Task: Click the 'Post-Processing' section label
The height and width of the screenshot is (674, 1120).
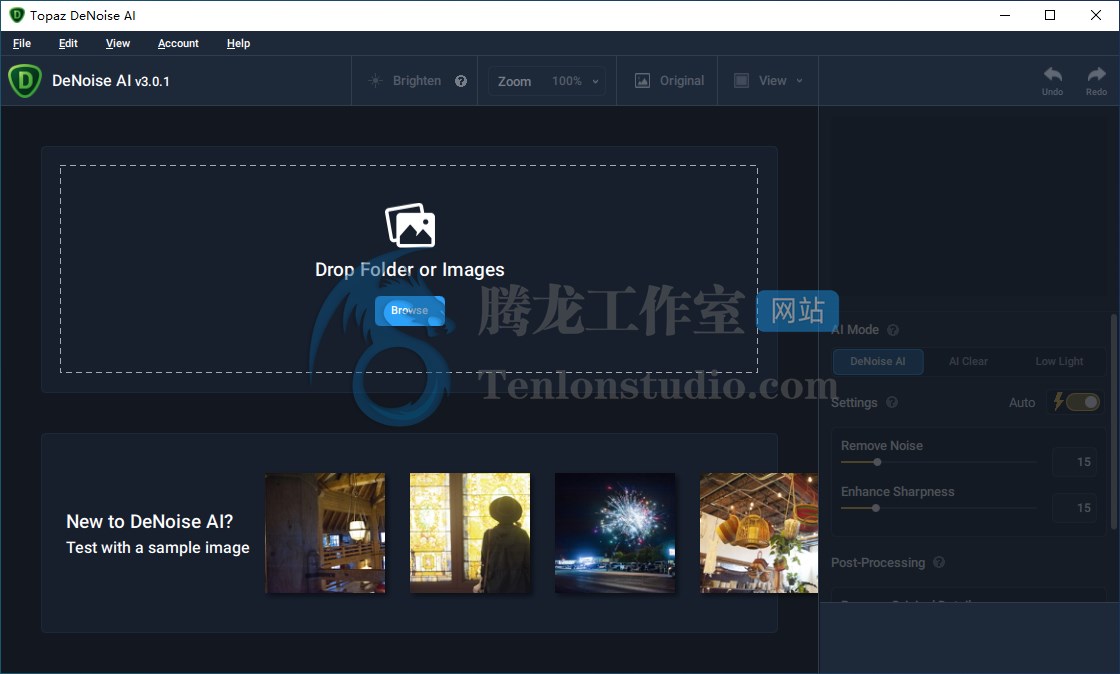Action: 878,563
